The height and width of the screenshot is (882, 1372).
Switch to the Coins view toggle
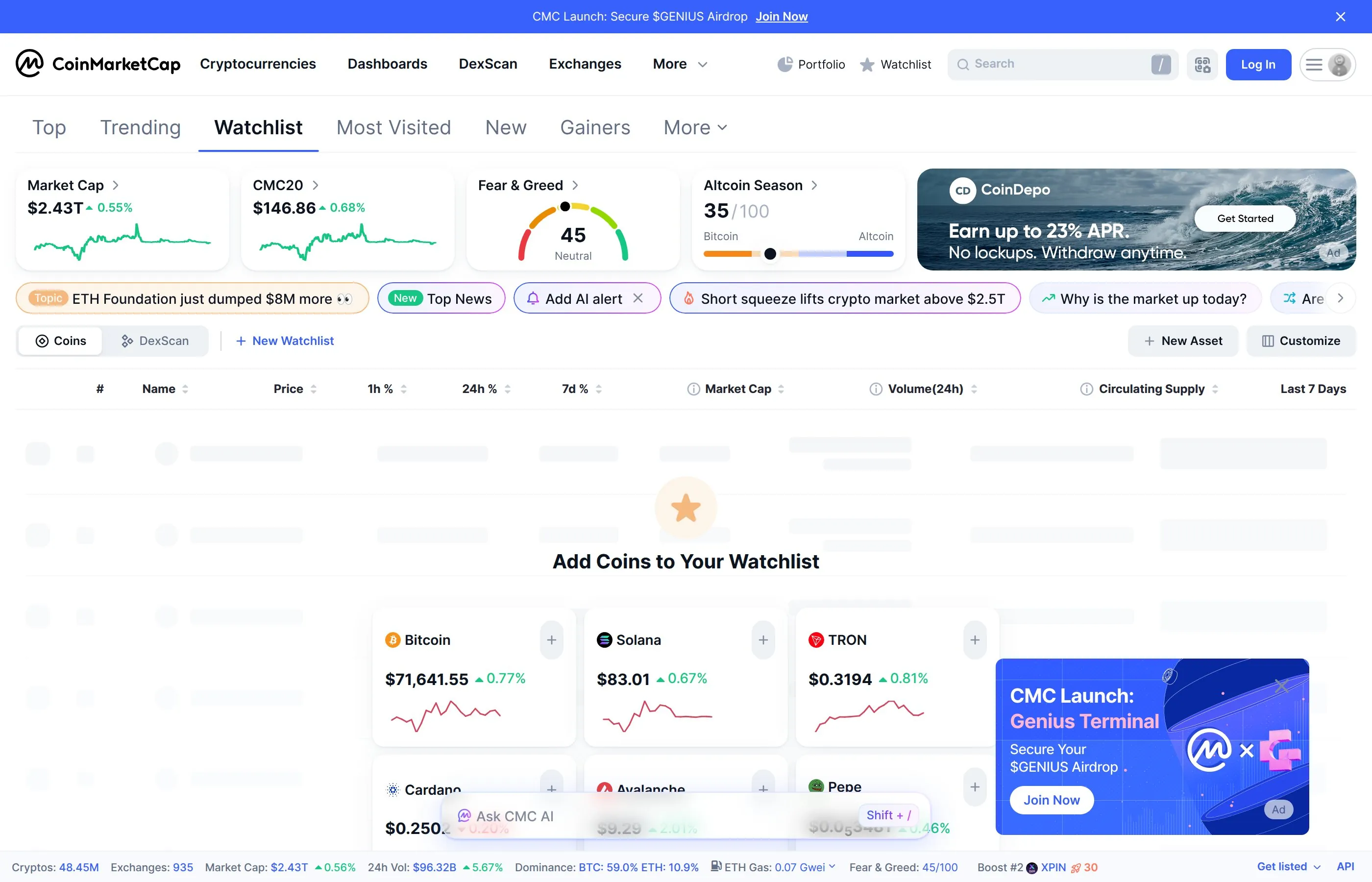coord(61,341)
